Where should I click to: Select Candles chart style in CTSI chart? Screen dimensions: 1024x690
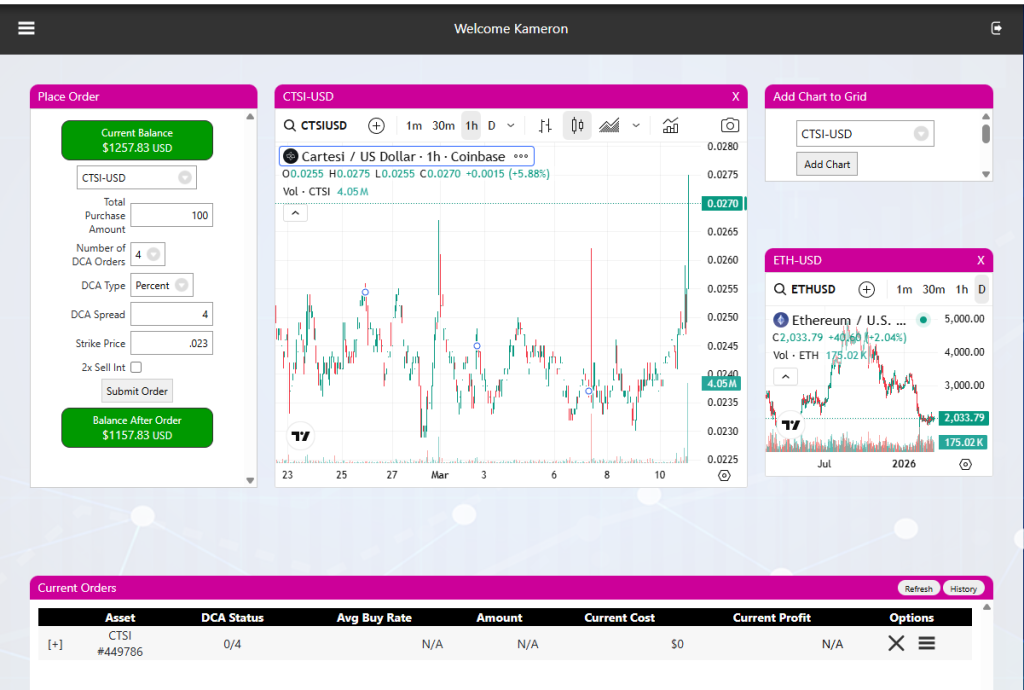[x=577, y=125]
